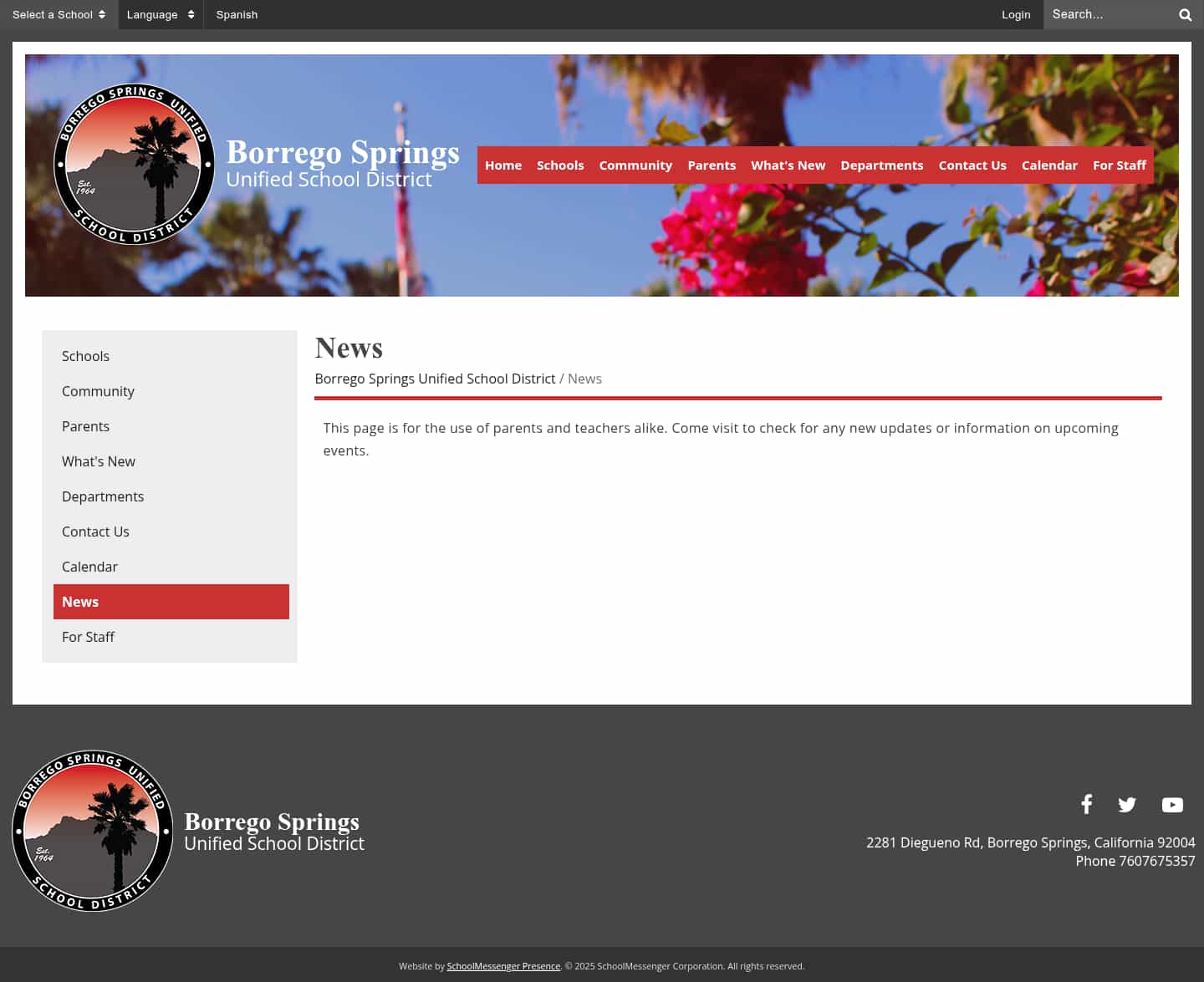Open What's New in the left sidebar
Image resolution: width=1204 pixels, height=982 pixels.
click(99, 461)
